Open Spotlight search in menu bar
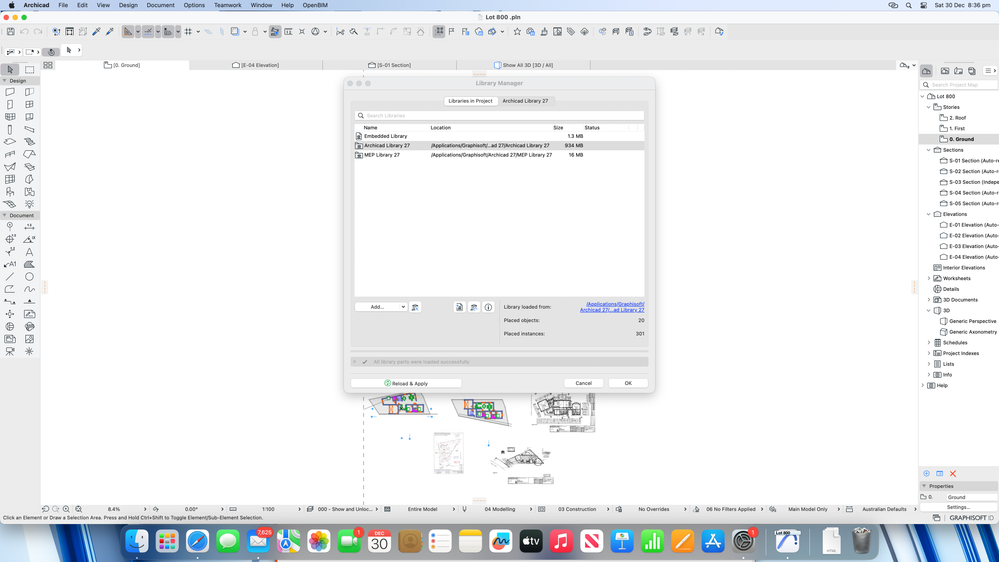Viewport: 999px width, 562px height. (909, 5)
